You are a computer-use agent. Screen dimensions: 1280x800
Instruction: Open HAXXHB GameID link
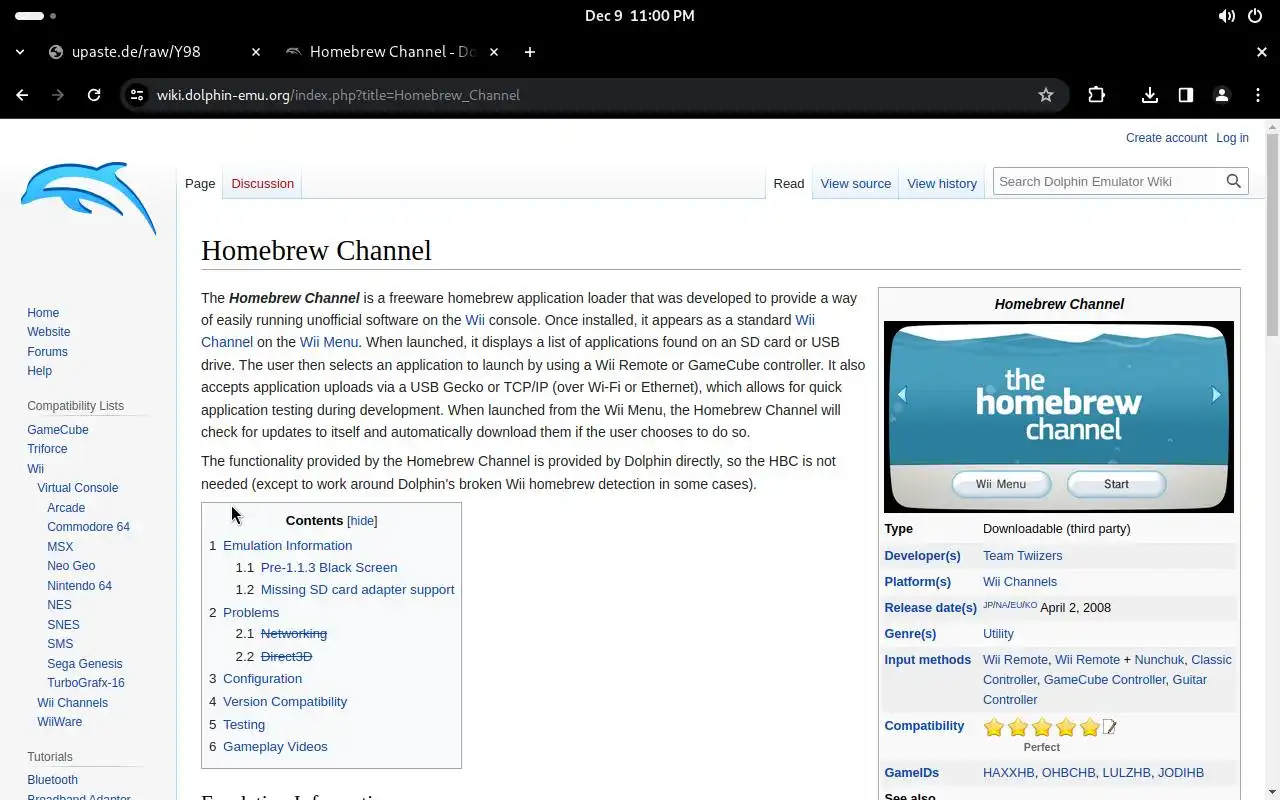point(1008,773)
